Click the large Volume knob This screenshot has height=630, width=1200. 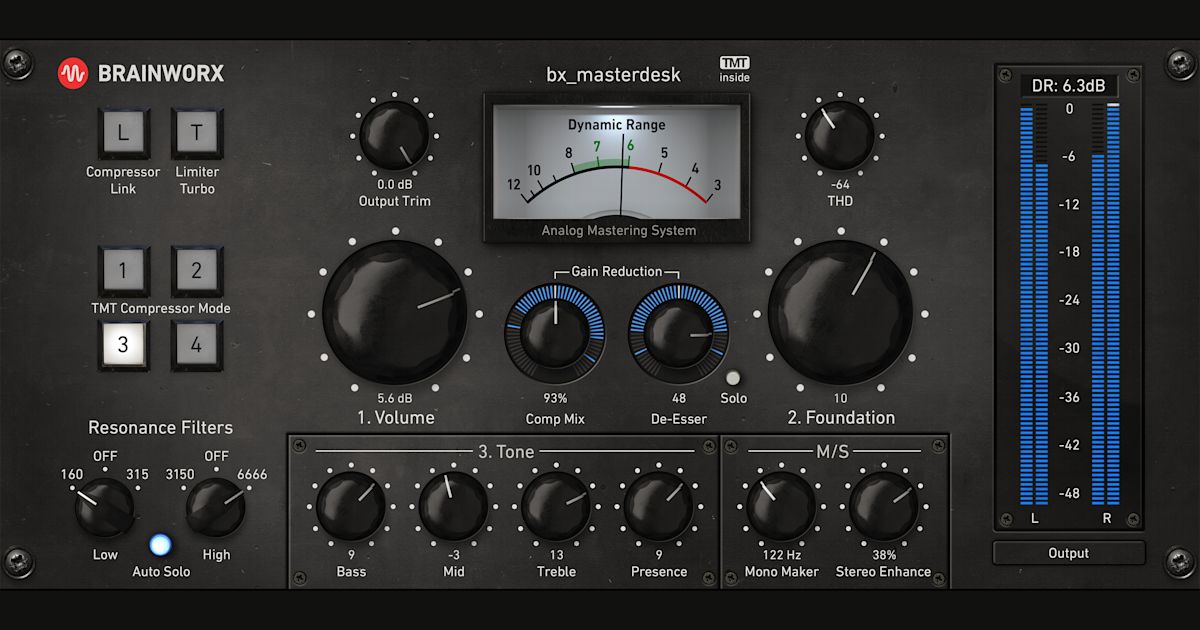(395, 311)
